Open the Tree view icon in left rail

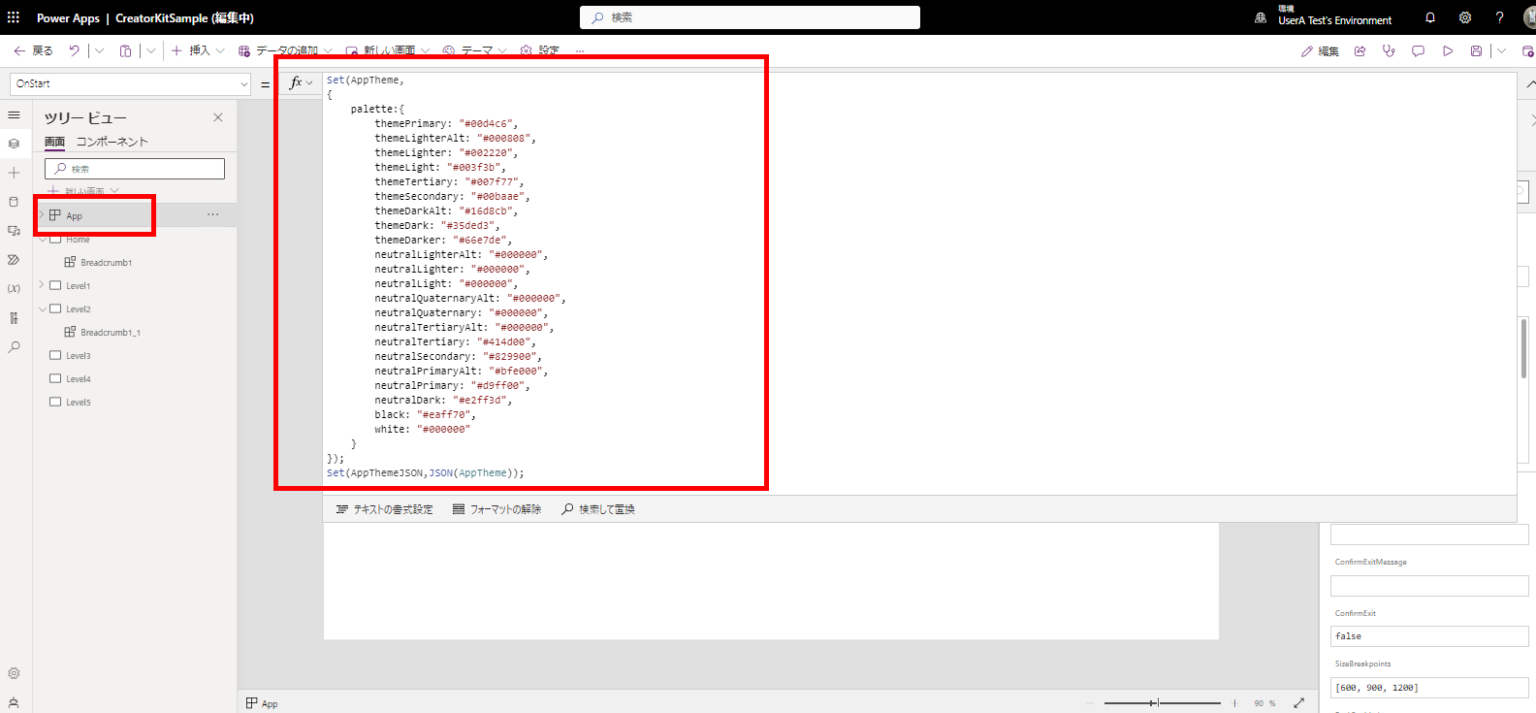[x=14, y=143]
